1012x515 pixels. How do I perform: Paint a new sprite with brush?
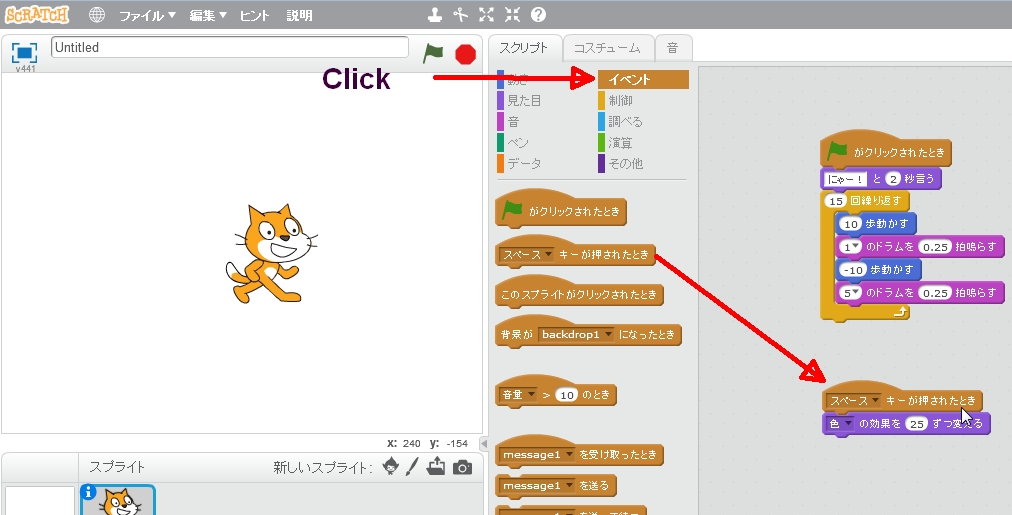(412, 466)
